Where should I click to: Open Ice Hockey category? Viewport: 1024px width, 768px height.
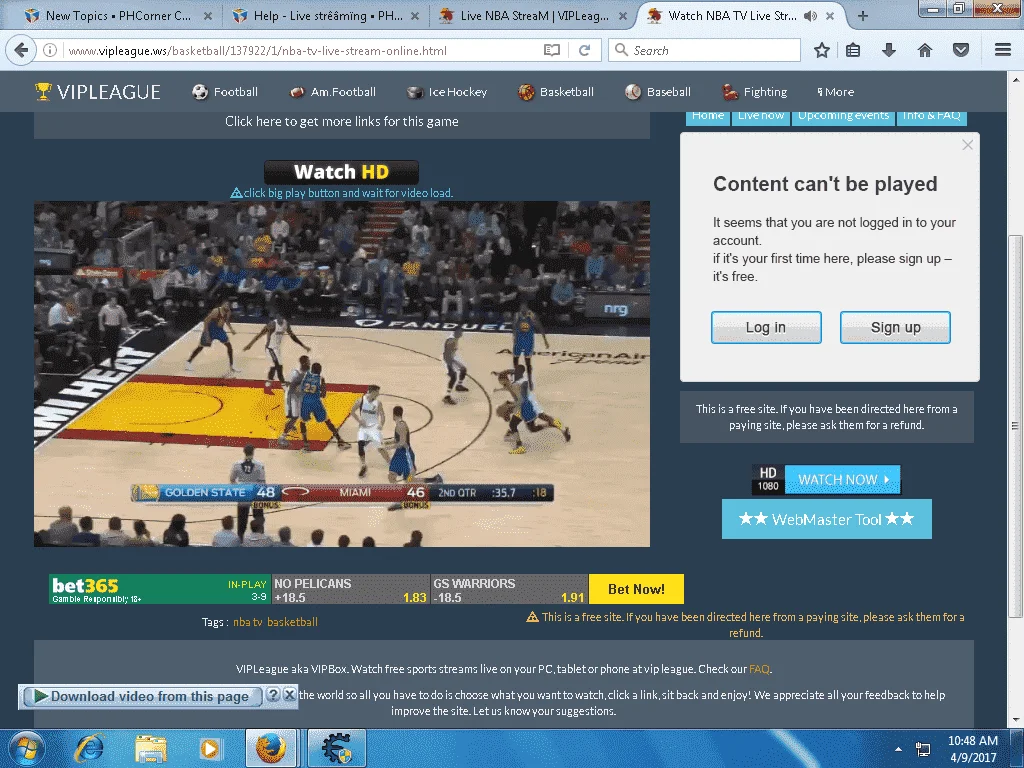[x=447, y=92]
